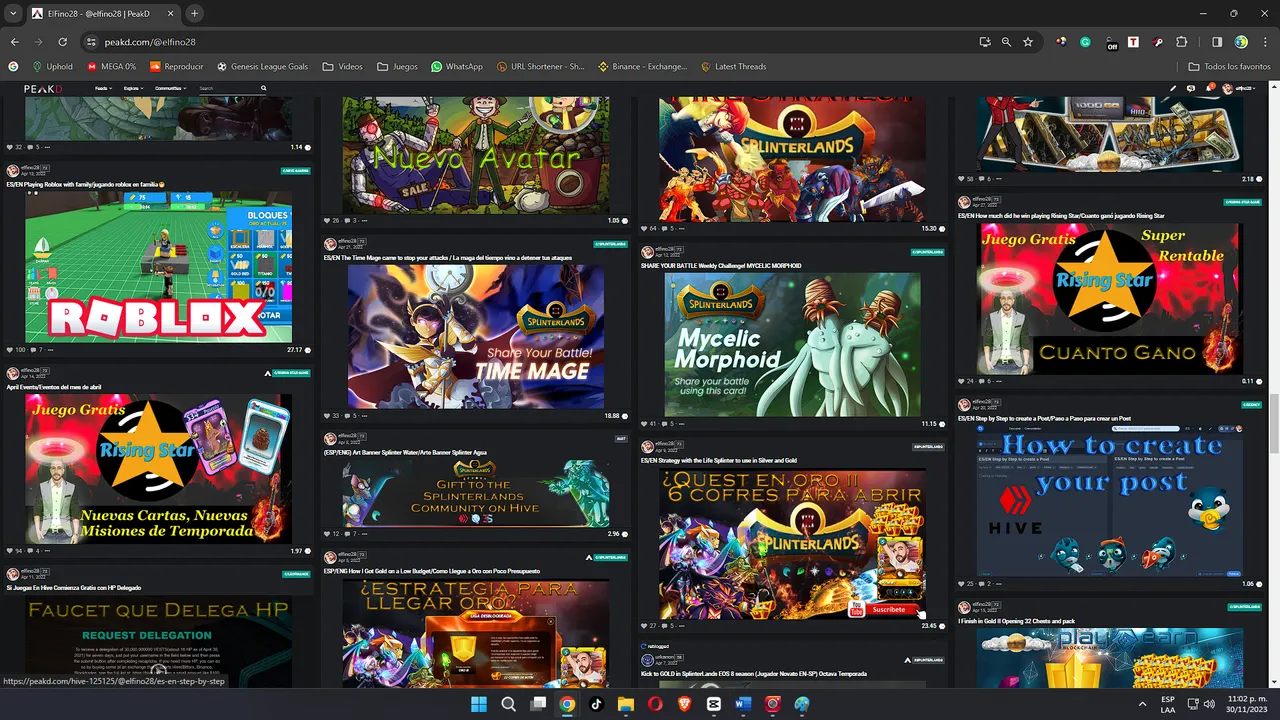
Task: Open the WhatsApp bookmark
Action: click(x=456, y=67)
